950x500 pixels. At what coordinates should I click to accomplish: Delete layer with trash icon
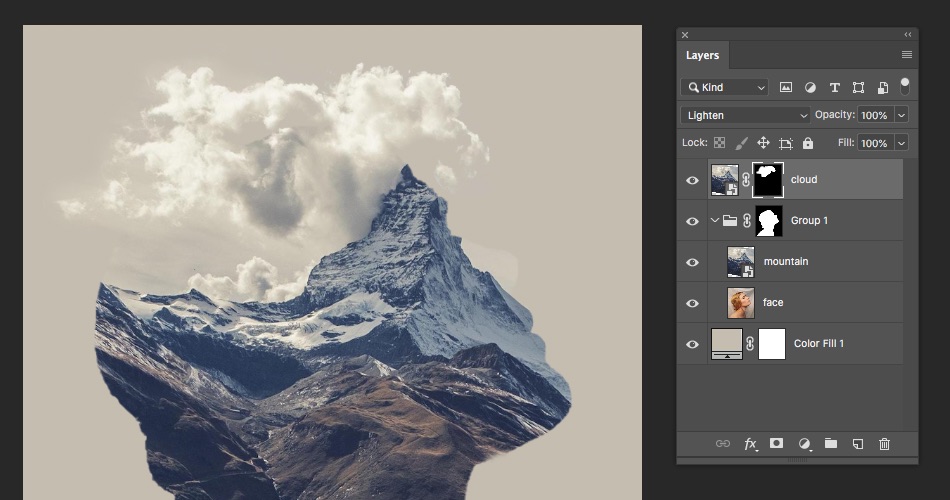884,444
